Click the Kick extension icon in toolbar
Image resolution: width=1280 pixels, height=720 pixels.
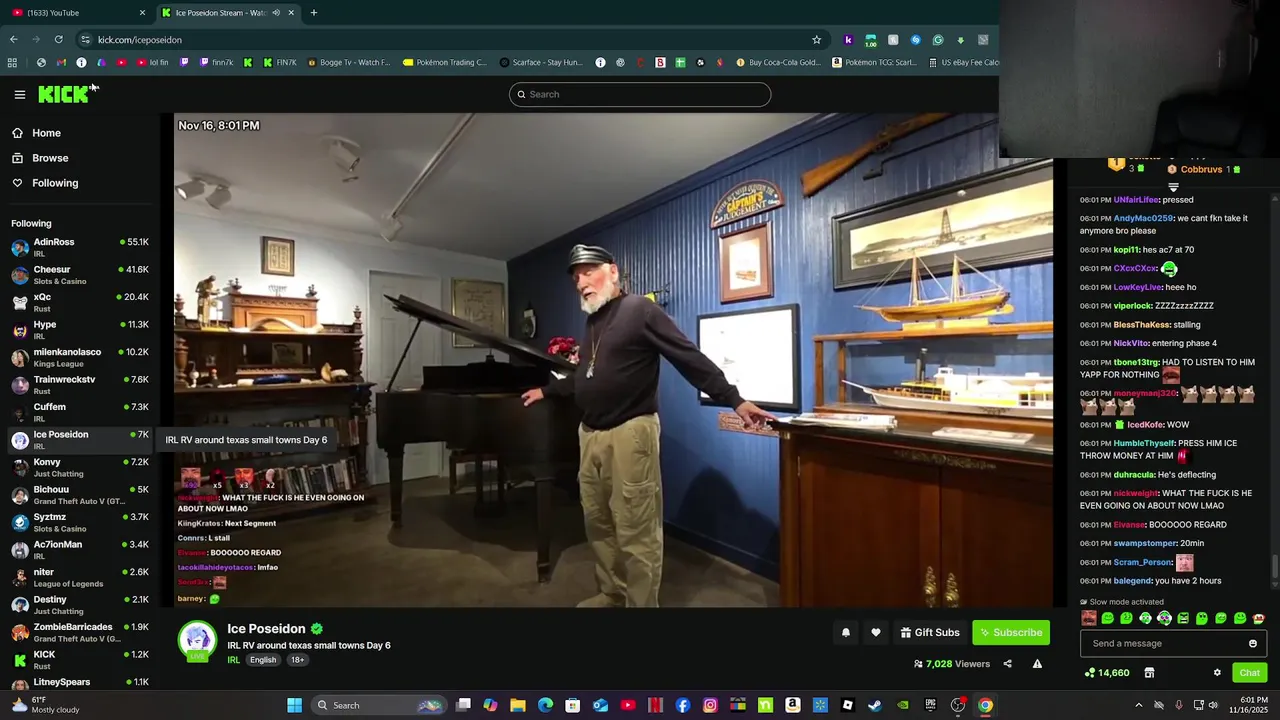[848, 40]
